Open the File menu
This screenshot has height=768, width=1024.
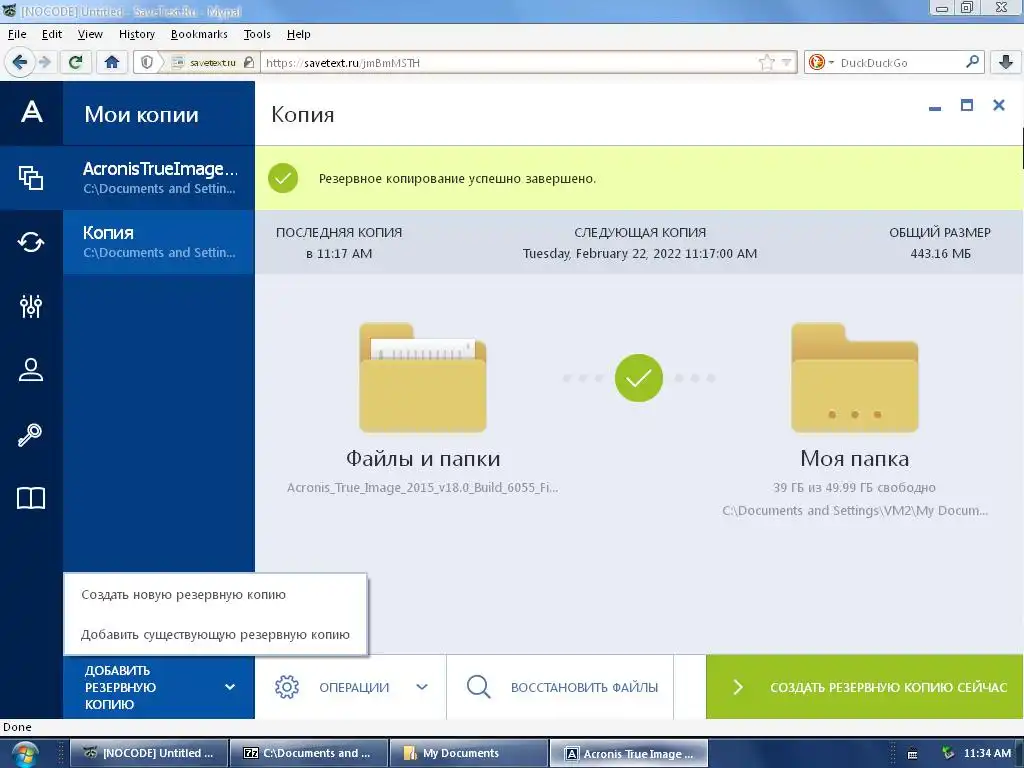(17, 34)
